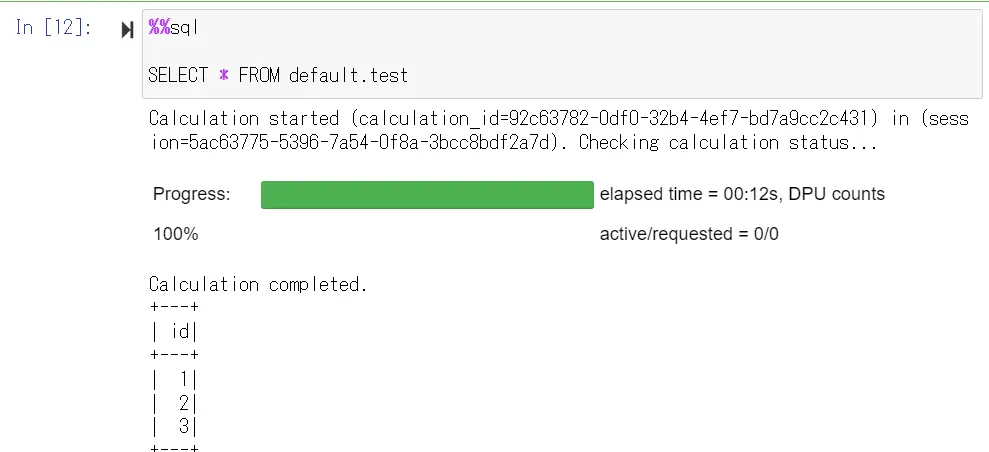Screen dimensions: 989x452
Task: Click the active/requested = 0/0 text
Action: [689, 234]
